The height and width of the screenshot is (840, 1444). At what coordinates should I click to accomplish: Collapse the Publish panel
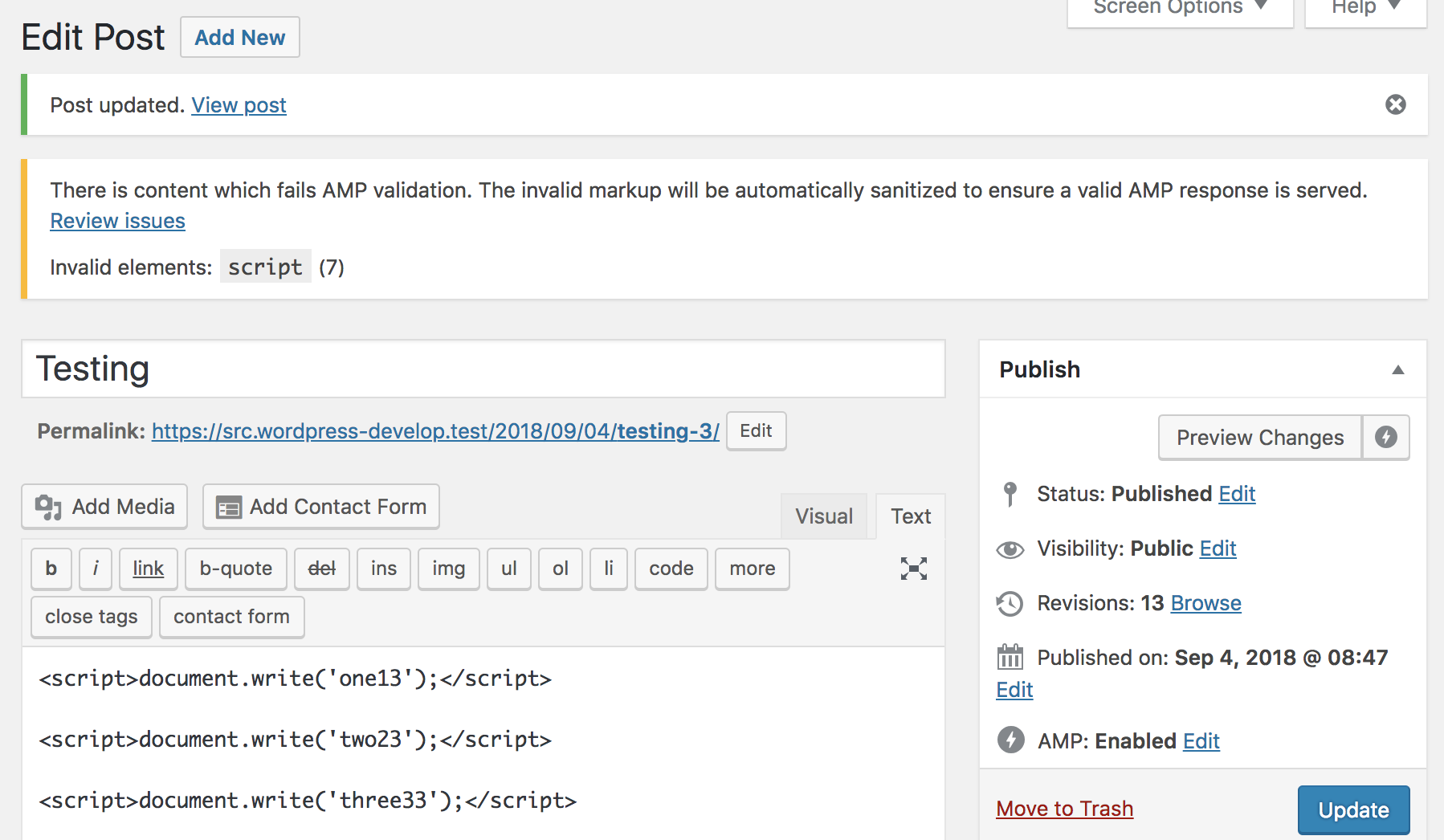(1398, 369)
